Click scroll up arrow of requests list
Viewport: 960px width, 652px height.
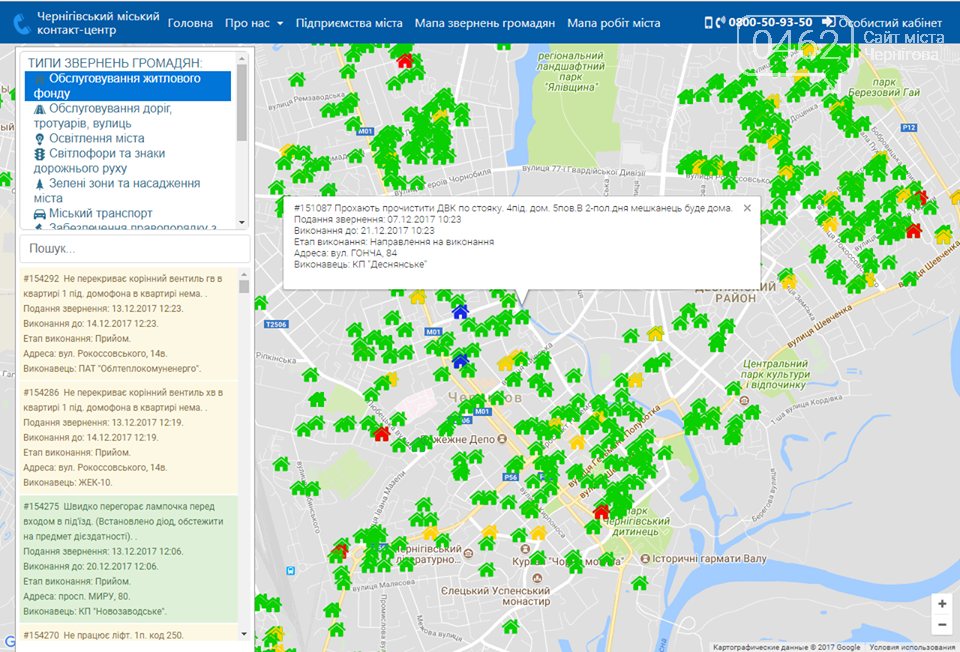pyautogui.click(x=244, y=274)
